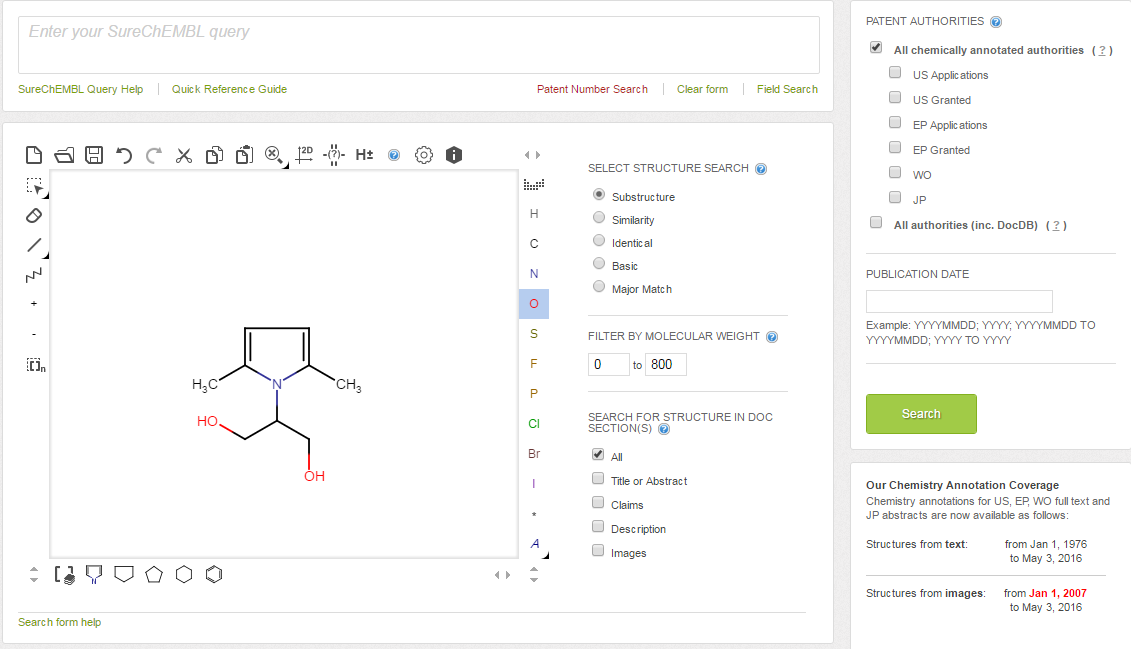Open the Patent Number Search link

[592, 89]
